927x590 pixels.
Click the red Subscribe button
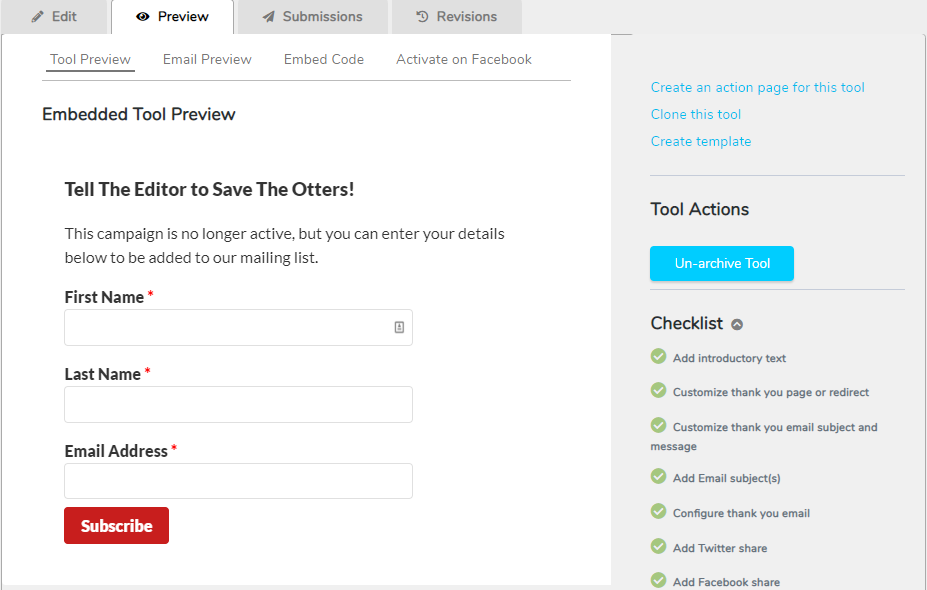pyautogui.click(x=116, y=526)
